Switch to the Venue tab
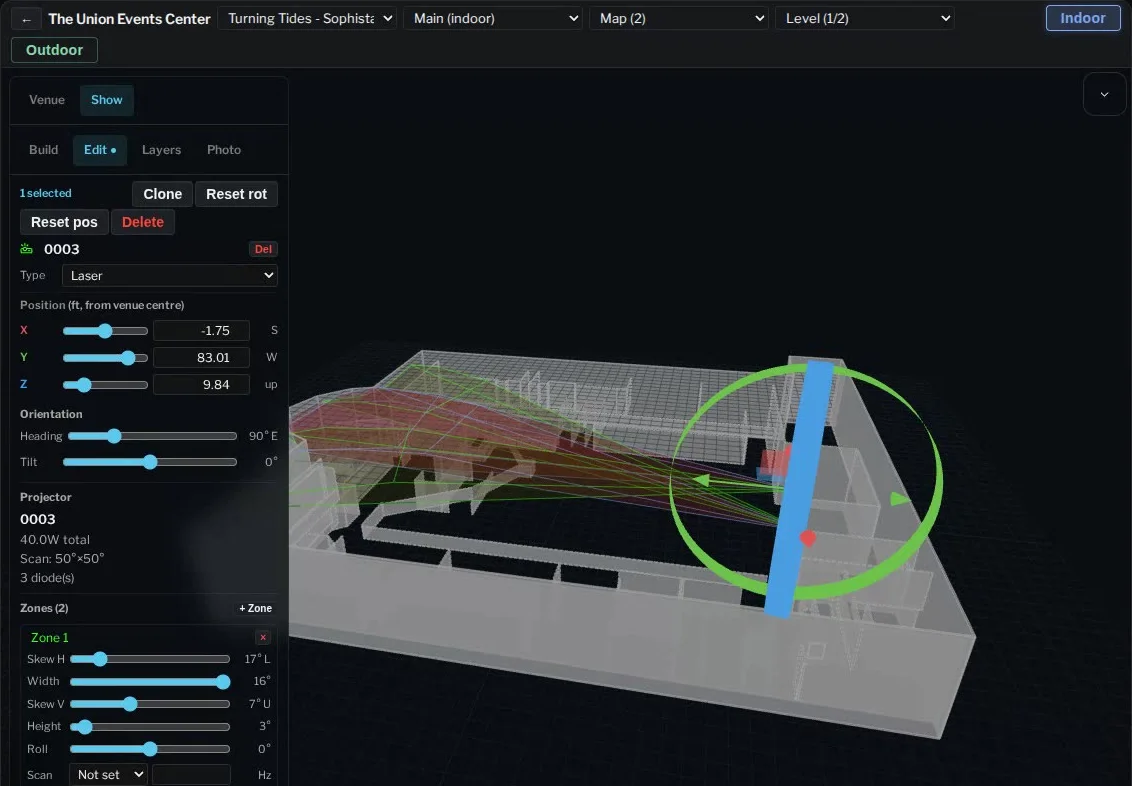Viewport: 1132px width, 786px height. click(47, 100)
